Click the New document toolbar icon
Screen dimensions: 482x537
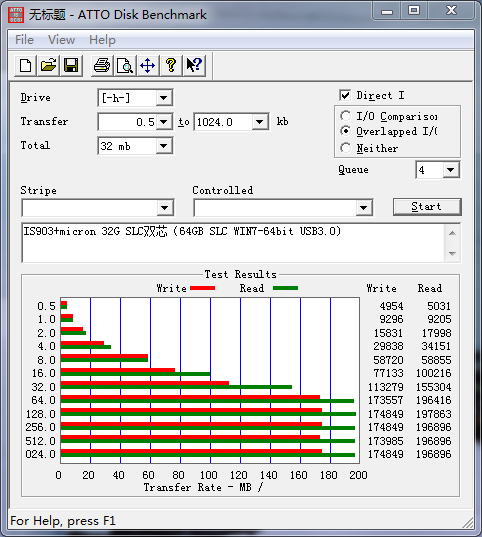click(25, 65)
